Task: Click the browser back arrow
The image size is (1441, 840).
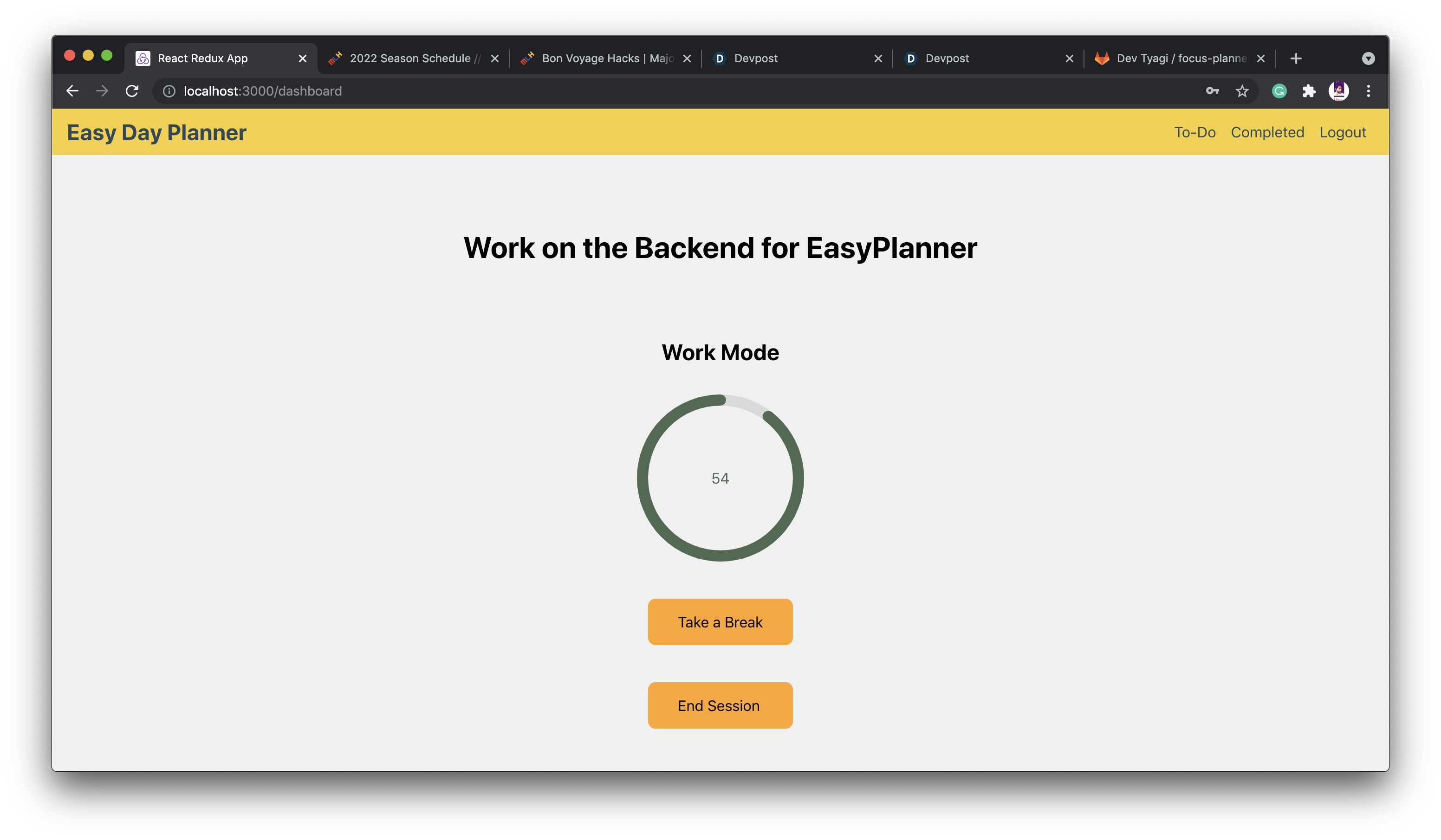Action: 72,91
